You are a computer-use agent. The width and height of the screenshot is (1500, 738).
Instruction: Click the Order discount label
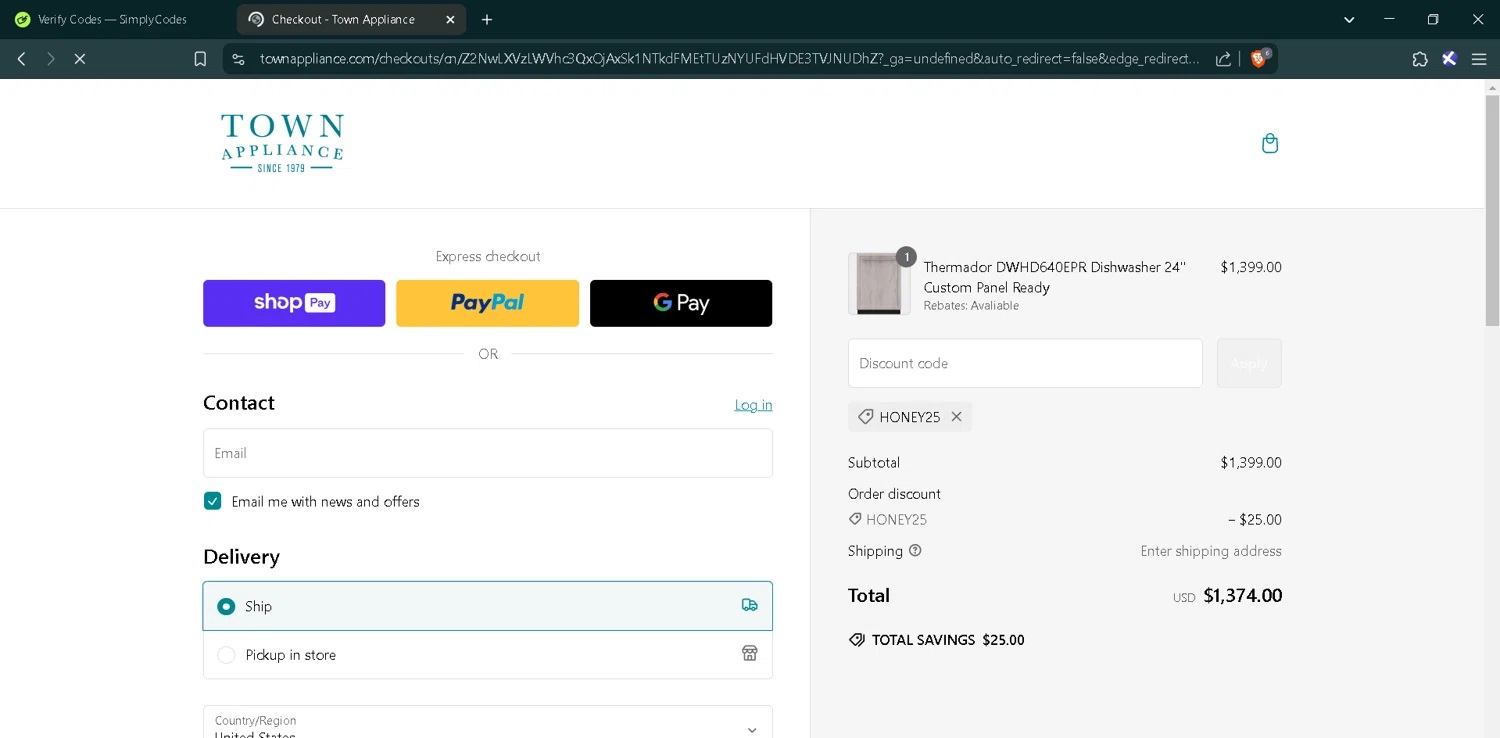click(894, 494)
